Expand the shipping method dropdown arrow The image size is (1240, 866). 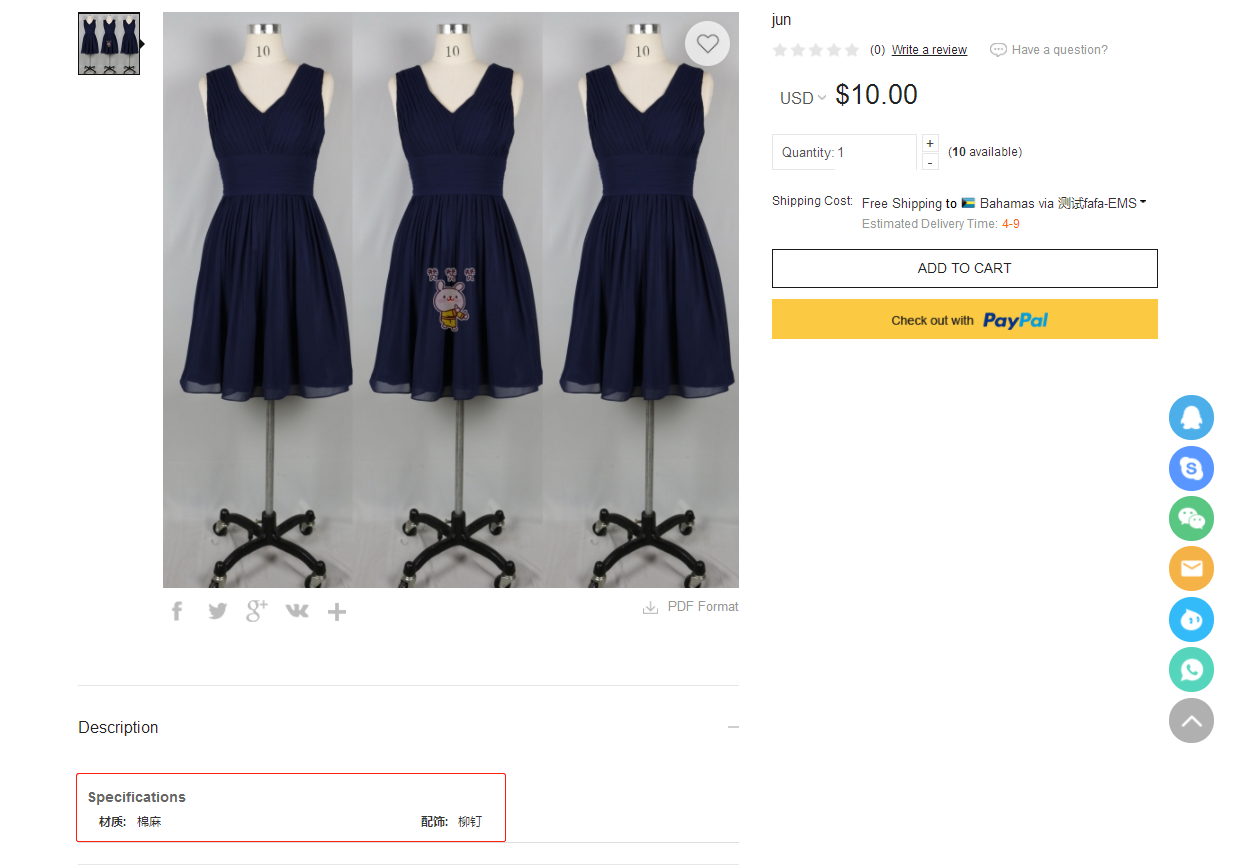(x=1143, y=202)
